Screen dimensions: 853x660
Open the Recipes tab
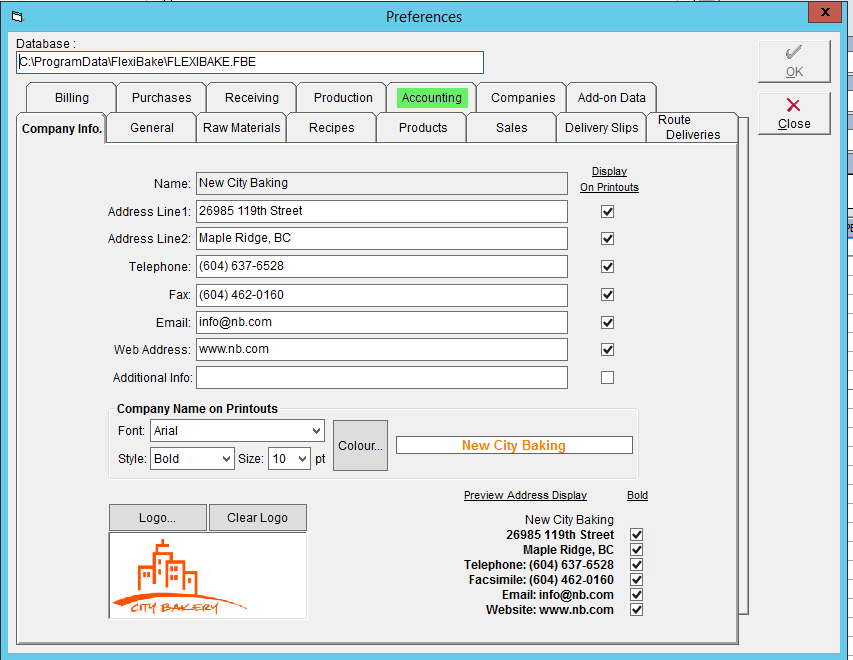click(x=331, y=128)
